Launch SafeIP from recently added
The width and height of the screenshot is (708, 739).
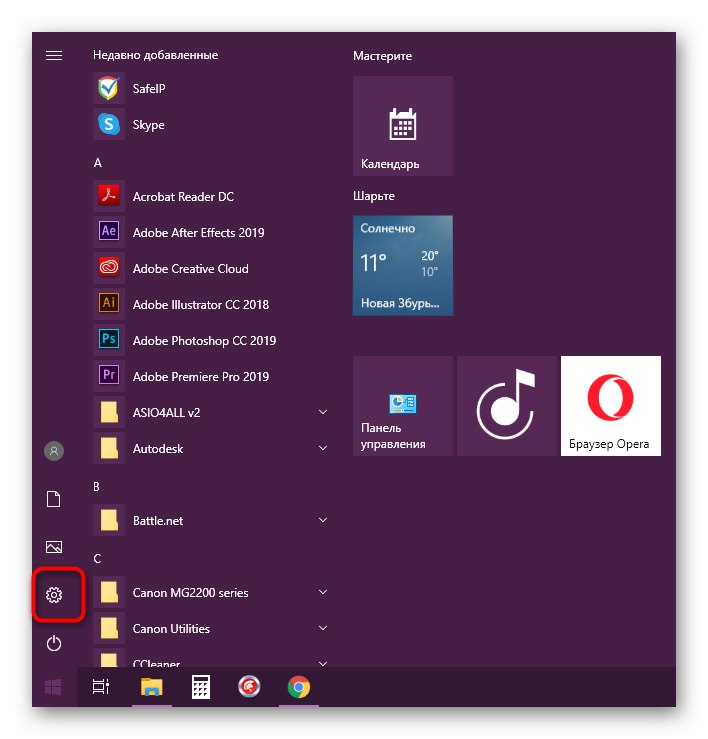(x=210, y=89)
